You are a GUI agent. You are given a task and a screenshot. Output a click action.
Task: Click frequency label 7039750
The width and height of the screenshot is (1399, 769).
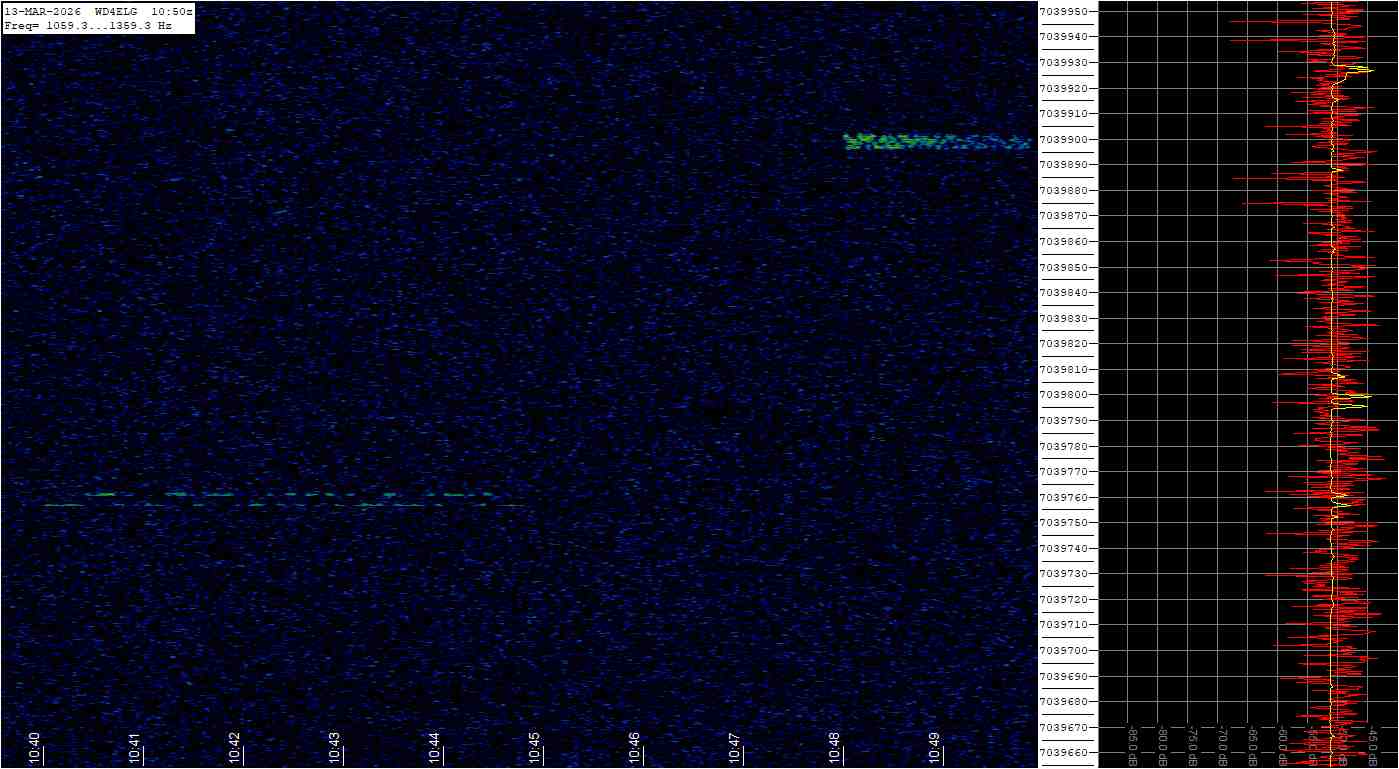pos(1063,523)
